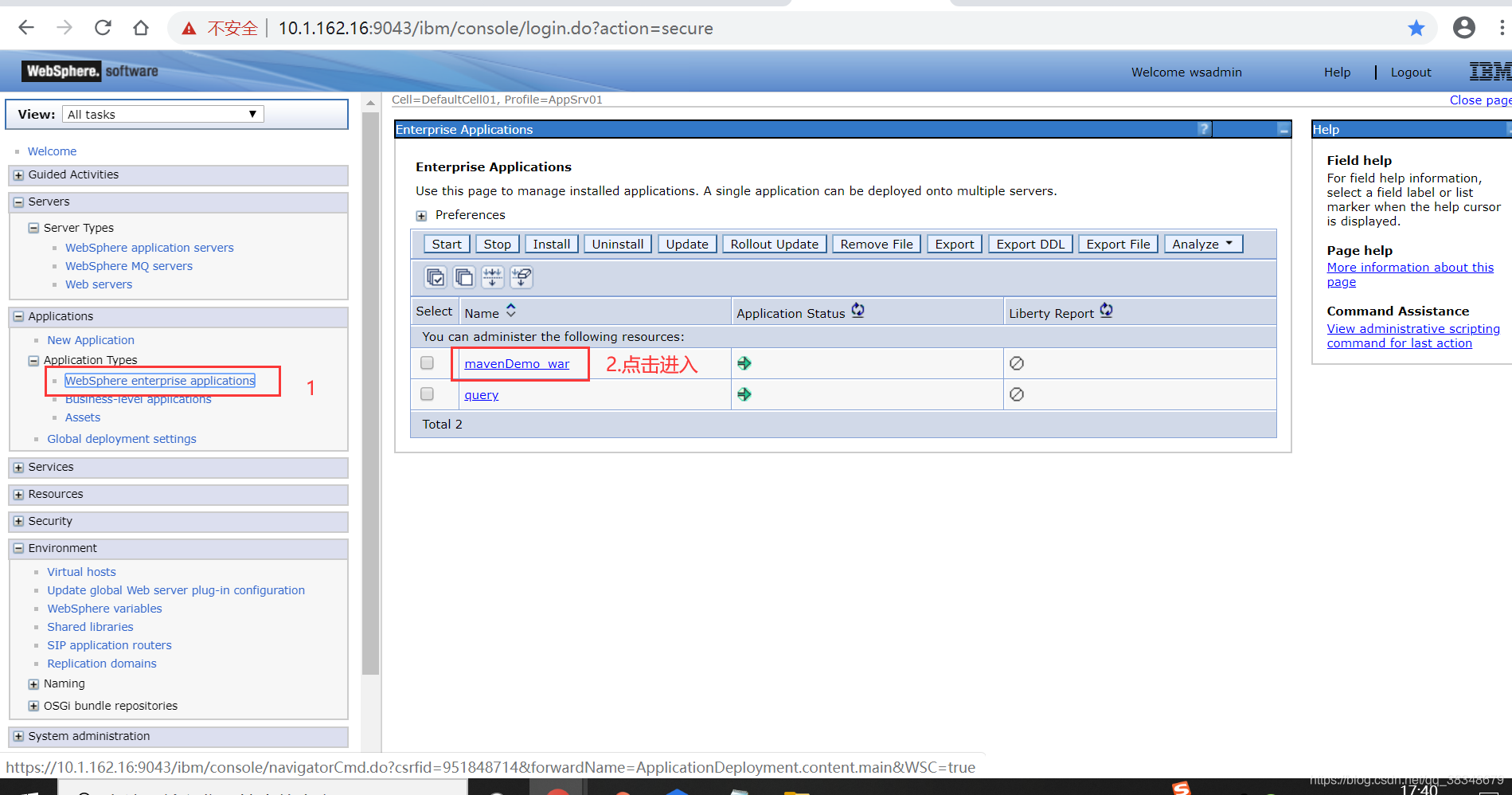This screenshot has height=795, width=1512.
Task: Open WebSphere MQ servers
Action: (x=129, y=266)
